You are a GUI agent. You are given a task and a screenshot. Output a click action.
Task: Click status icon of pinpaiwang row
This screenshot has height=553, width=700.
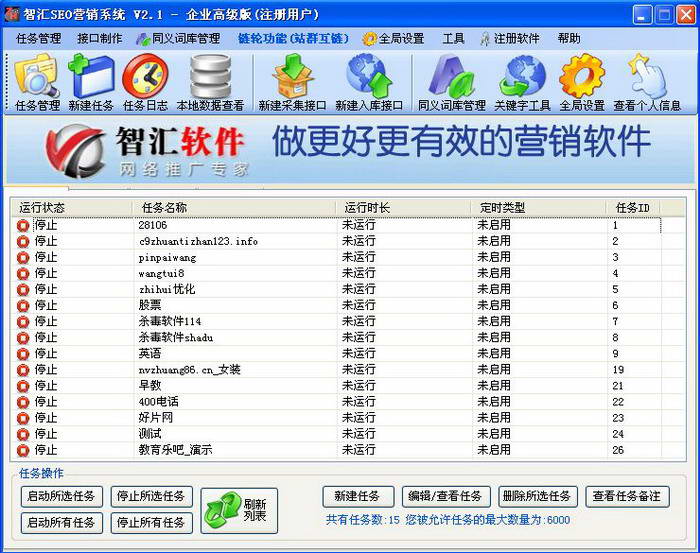pyautogui.click(x=23, y=258)
